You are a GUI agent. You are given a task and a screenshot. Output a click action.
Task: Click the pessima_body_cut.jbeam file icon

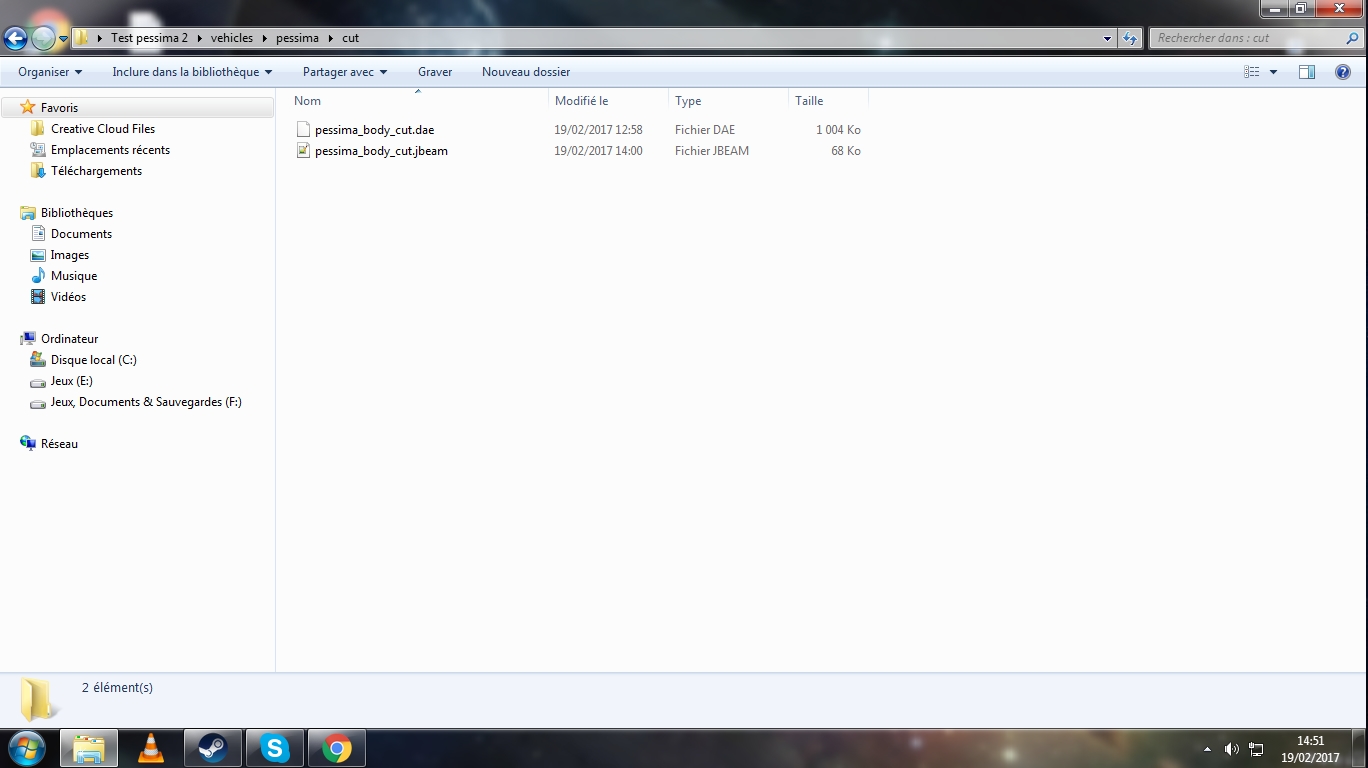coord(303,151)
